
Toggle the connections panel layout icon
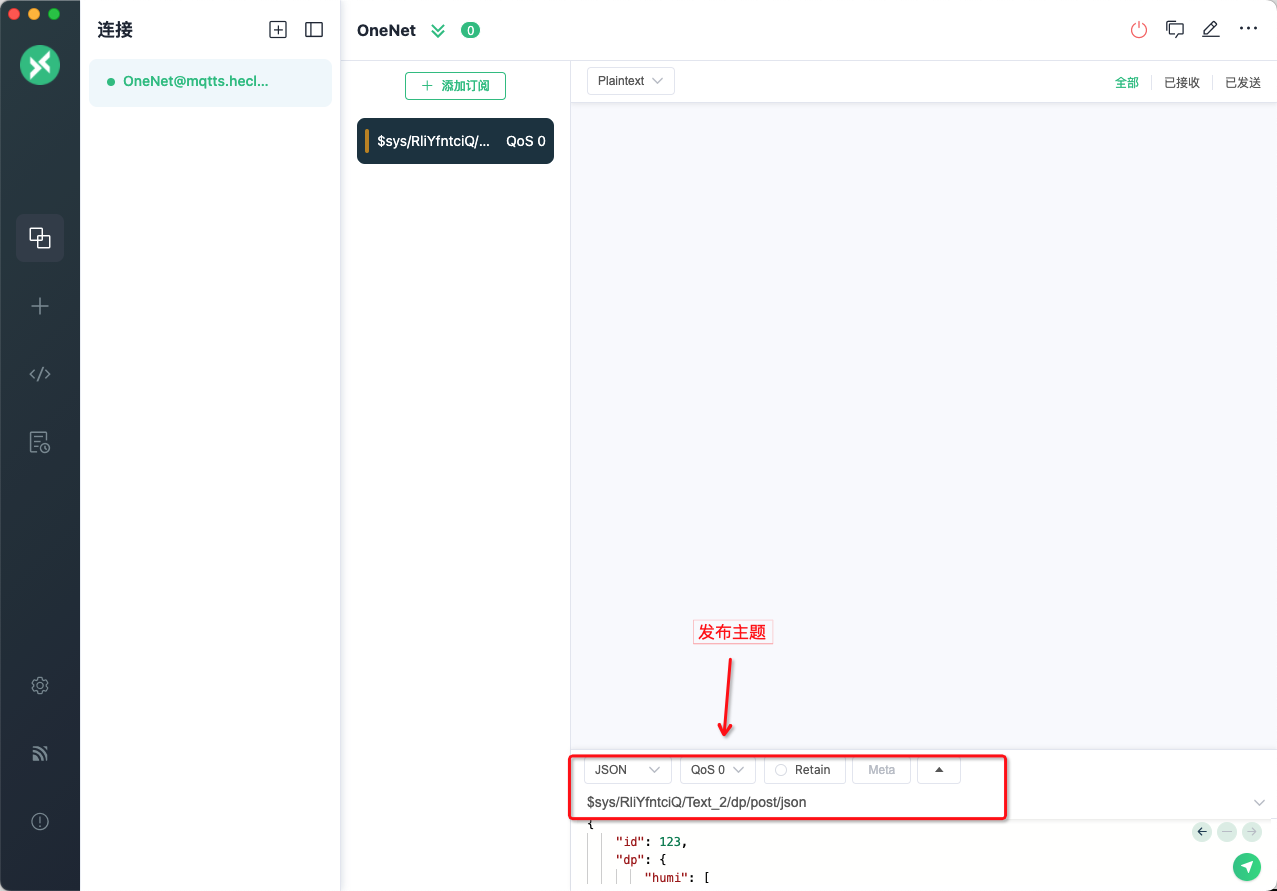click(x=314, y=30)
